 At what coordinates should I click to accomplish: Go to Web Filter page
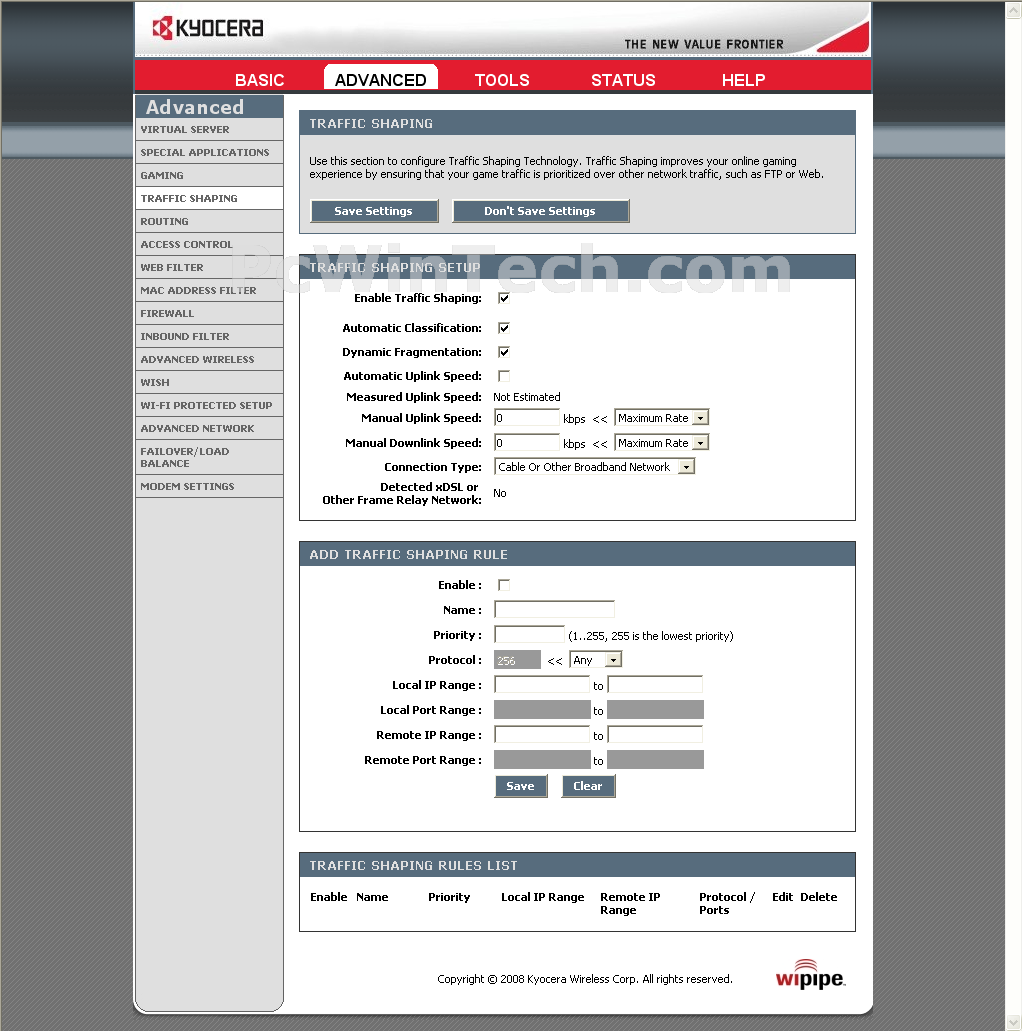coord(209,268)
